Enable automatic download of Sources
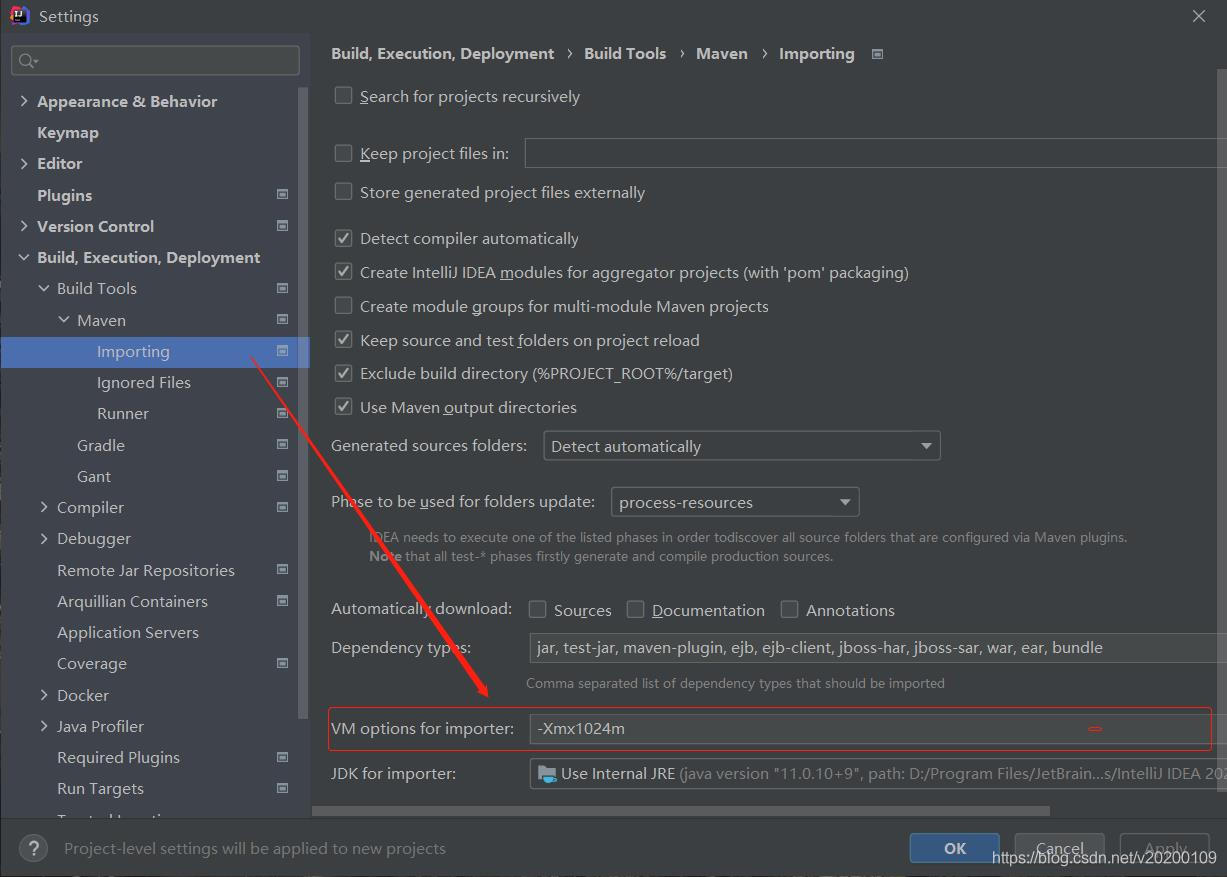The height and width of the screenshot is (877, 1227). coord(537,609)
